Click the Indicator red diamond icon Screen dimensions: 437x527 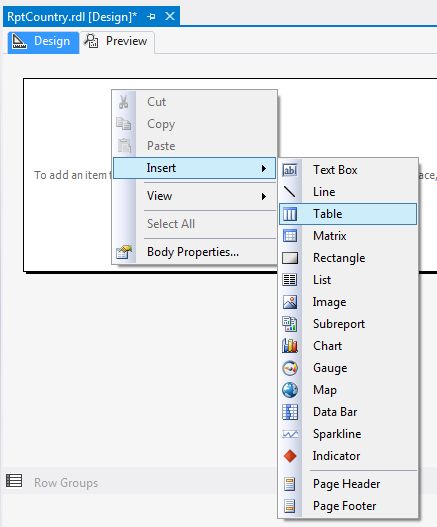click(289, 456)
